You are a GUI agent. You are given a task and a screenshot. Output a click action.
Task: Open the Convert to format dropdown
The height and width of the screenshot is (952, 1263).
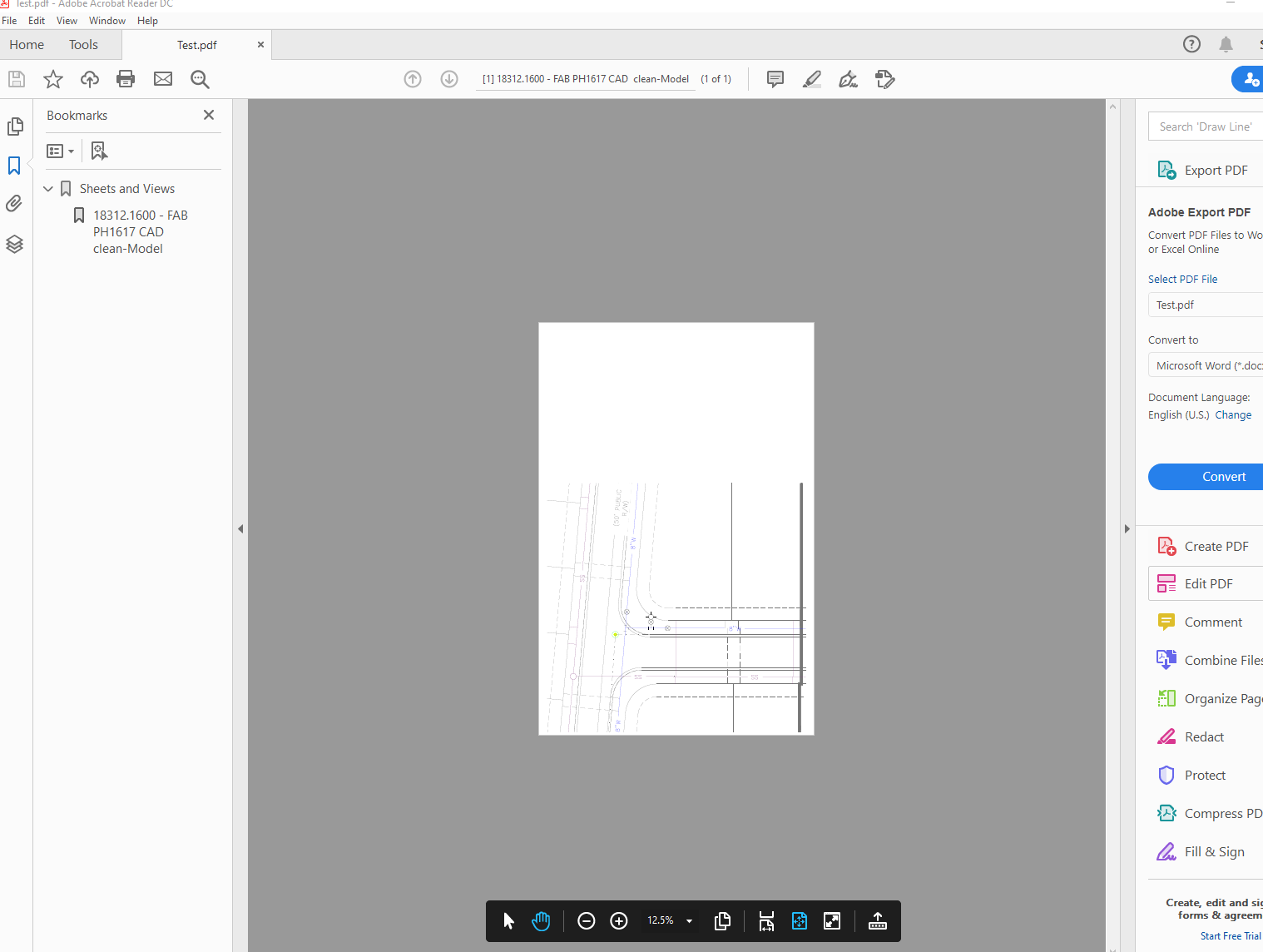point(1206,365)
